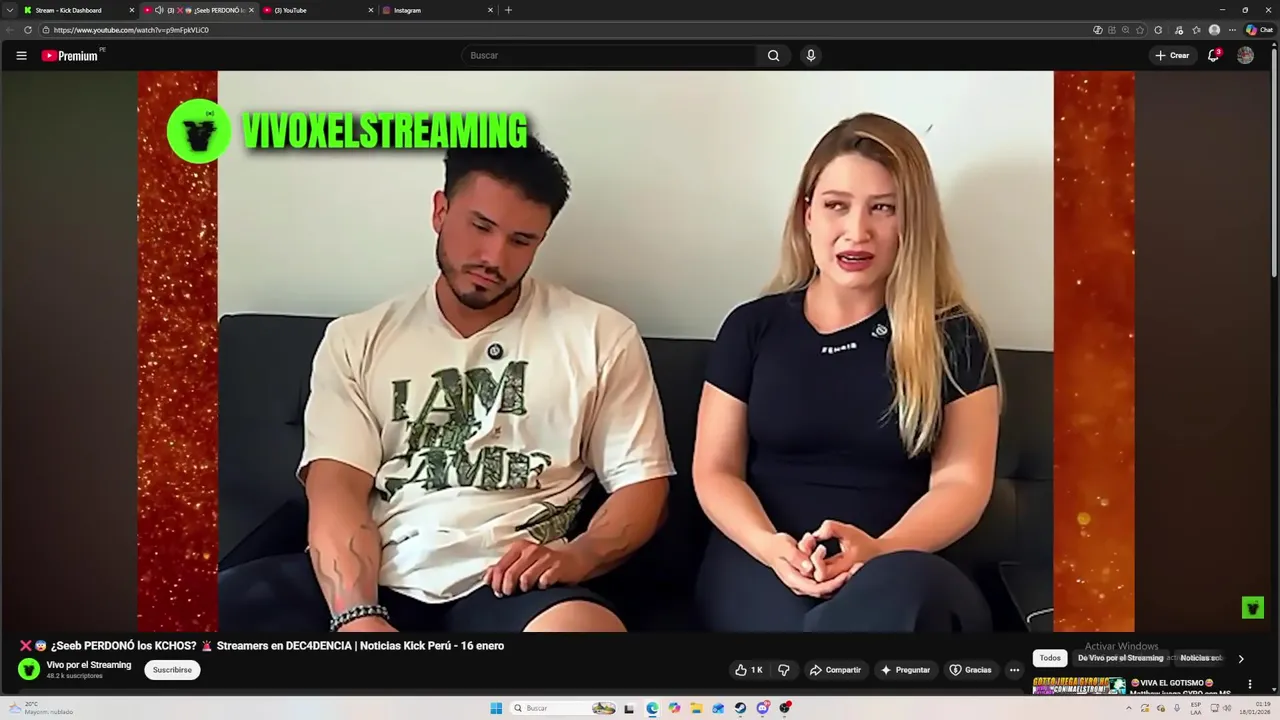Screen dimensions: 1280x720
Task: Open the Edge browser profile icon
Action: pyautogui.click(x=1214, y=30)
